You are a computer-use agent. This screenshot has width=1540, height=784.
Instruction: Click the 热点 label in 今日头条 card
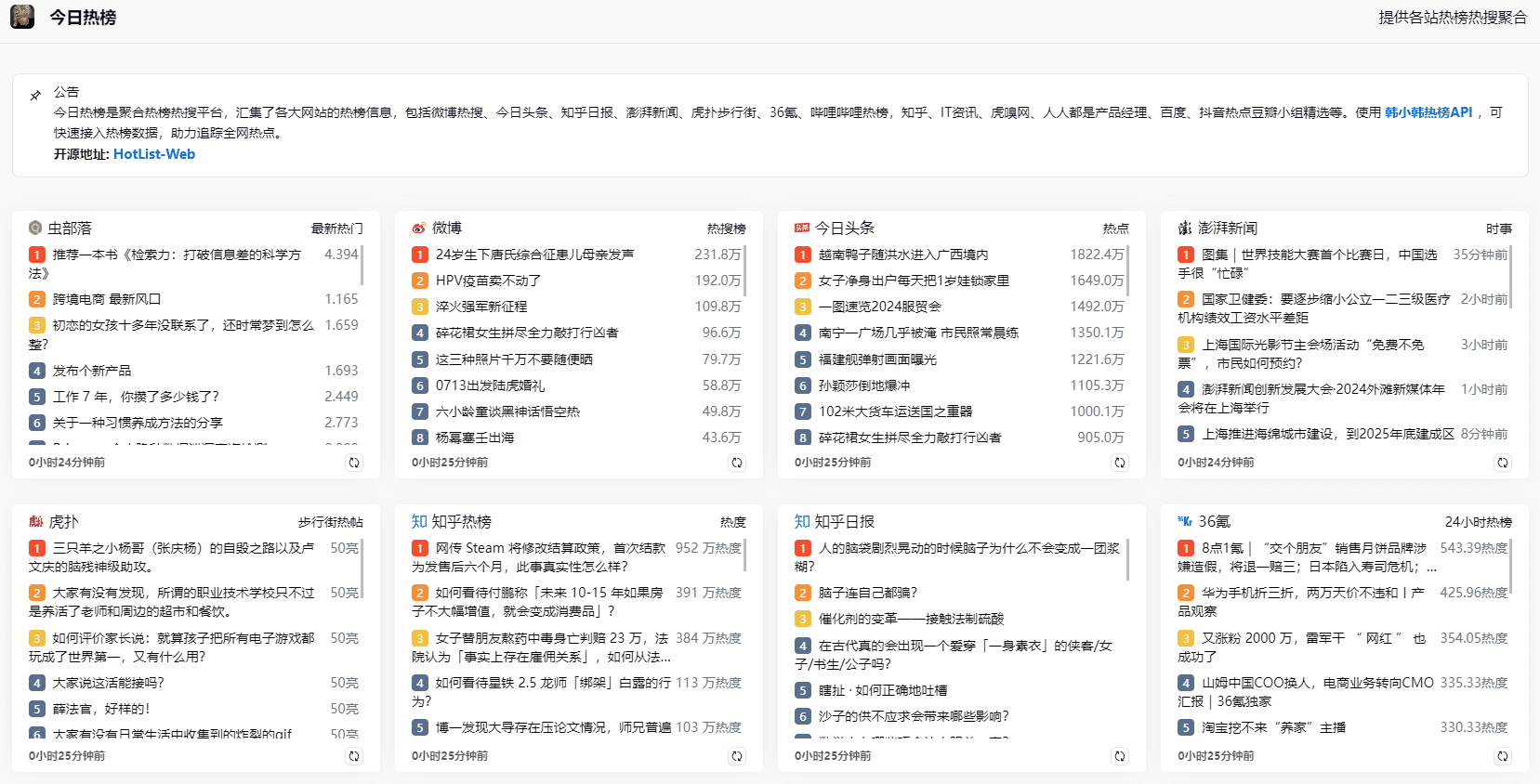tap(1115, 229)
